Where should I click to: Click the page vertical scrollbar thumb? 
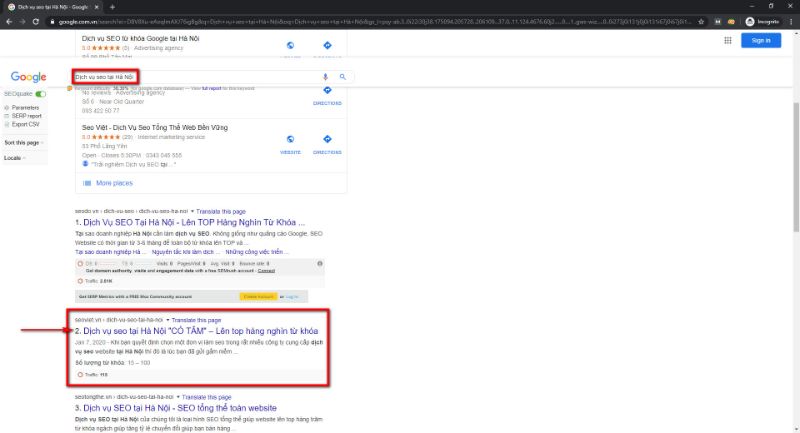click(x=796, y=167)
